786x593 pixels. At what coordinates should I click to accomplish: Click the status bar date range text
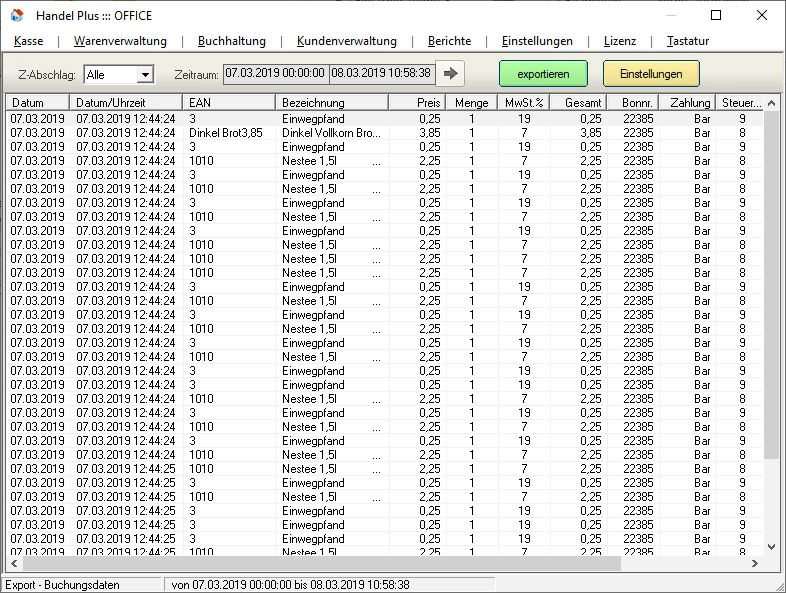[x=290, y=585]
